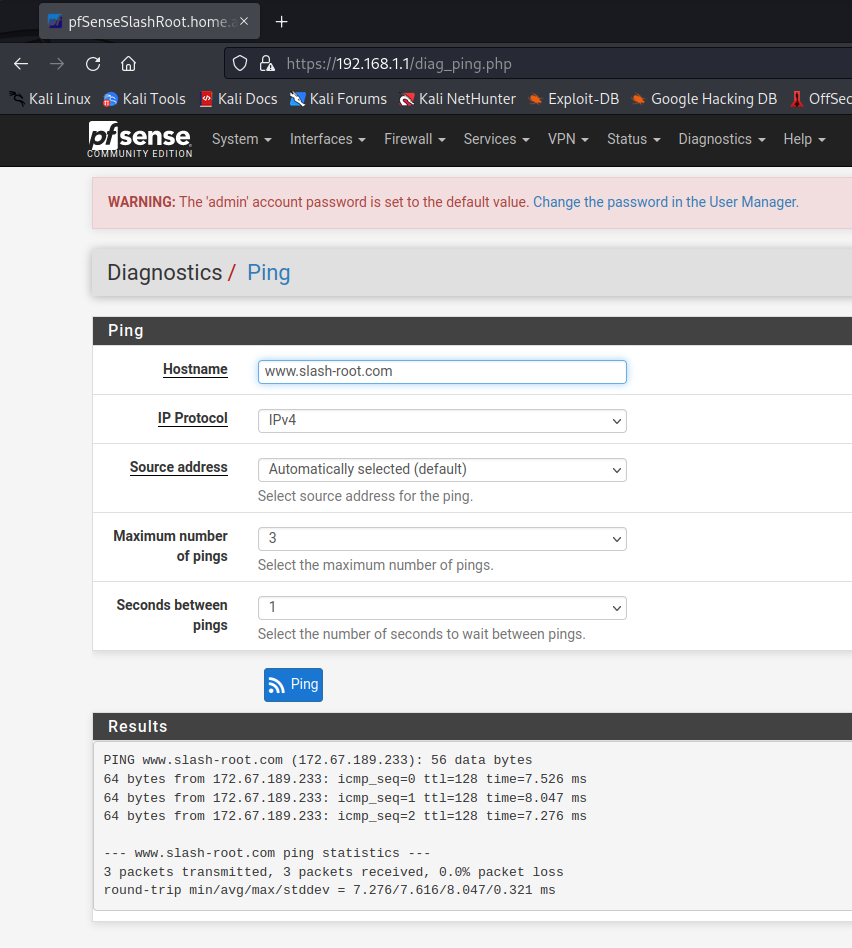The width and height of the screenshot is (852, 948).
Task: Click the browser back arrow
Action: pos(21,63)
